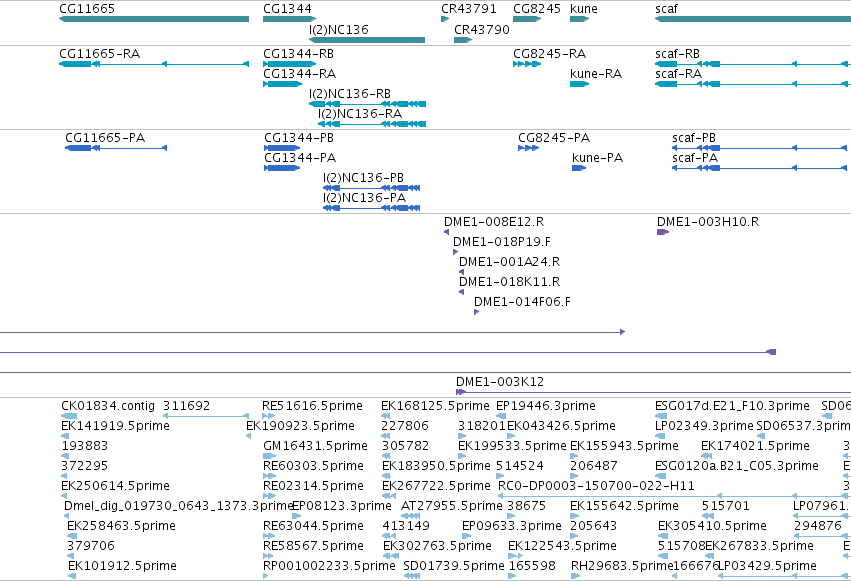Click EST RH29683.5prime
The height and width of the screenshot is (581, 851).
click(575, 577)
